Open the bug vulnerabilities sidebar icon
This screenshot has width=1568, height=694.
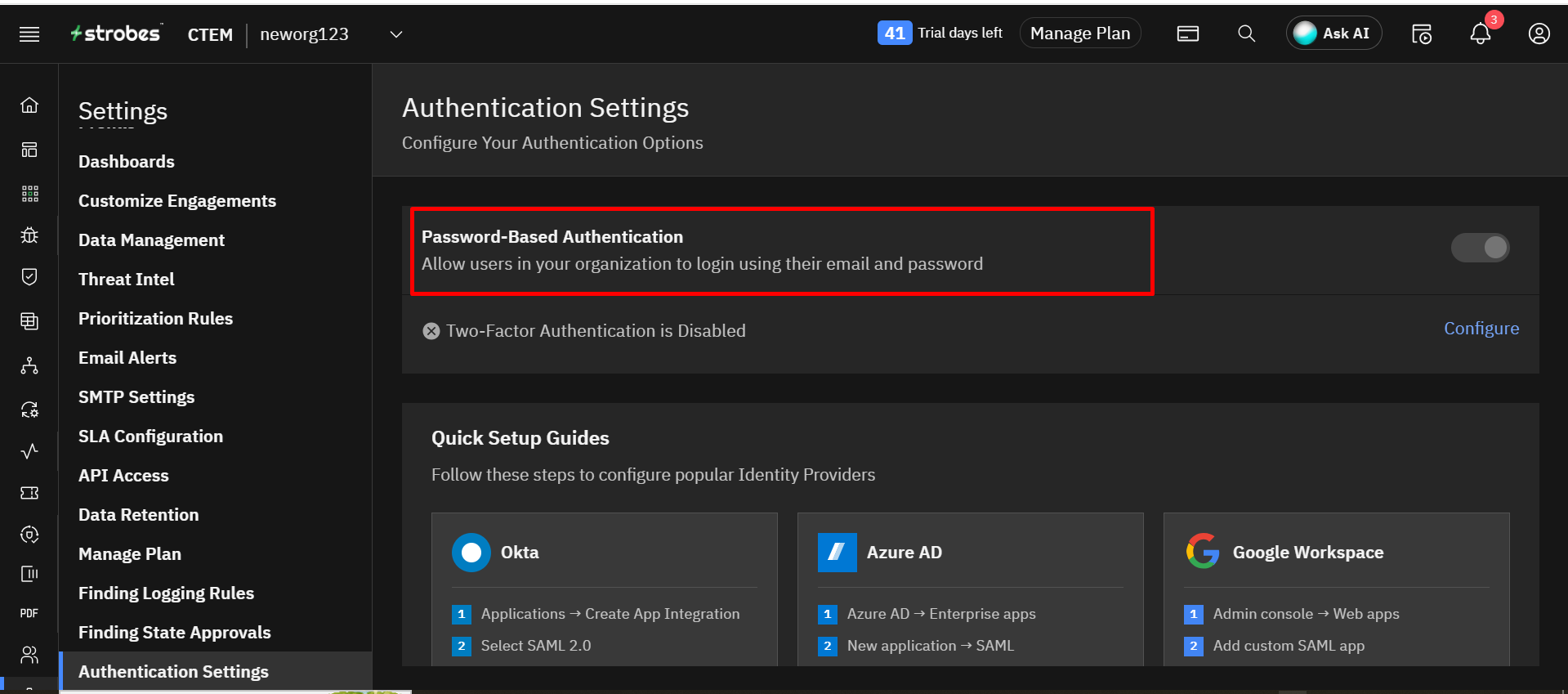(29, 235)
